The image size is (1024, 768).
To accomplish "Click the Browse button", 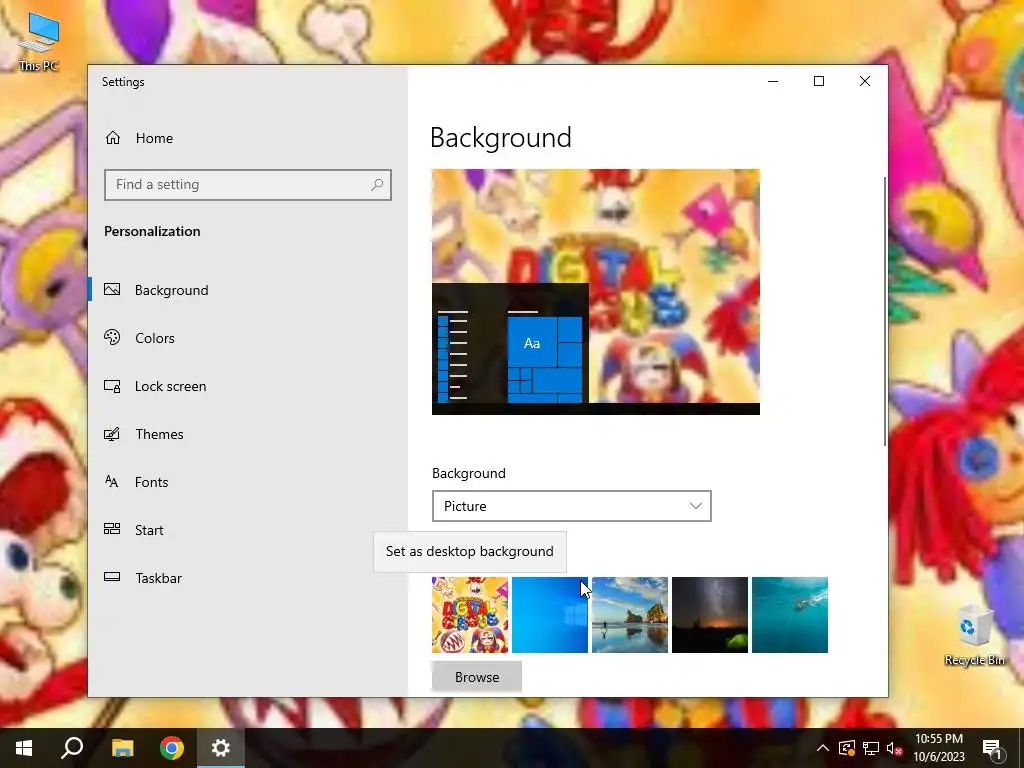I will (477, 677).
